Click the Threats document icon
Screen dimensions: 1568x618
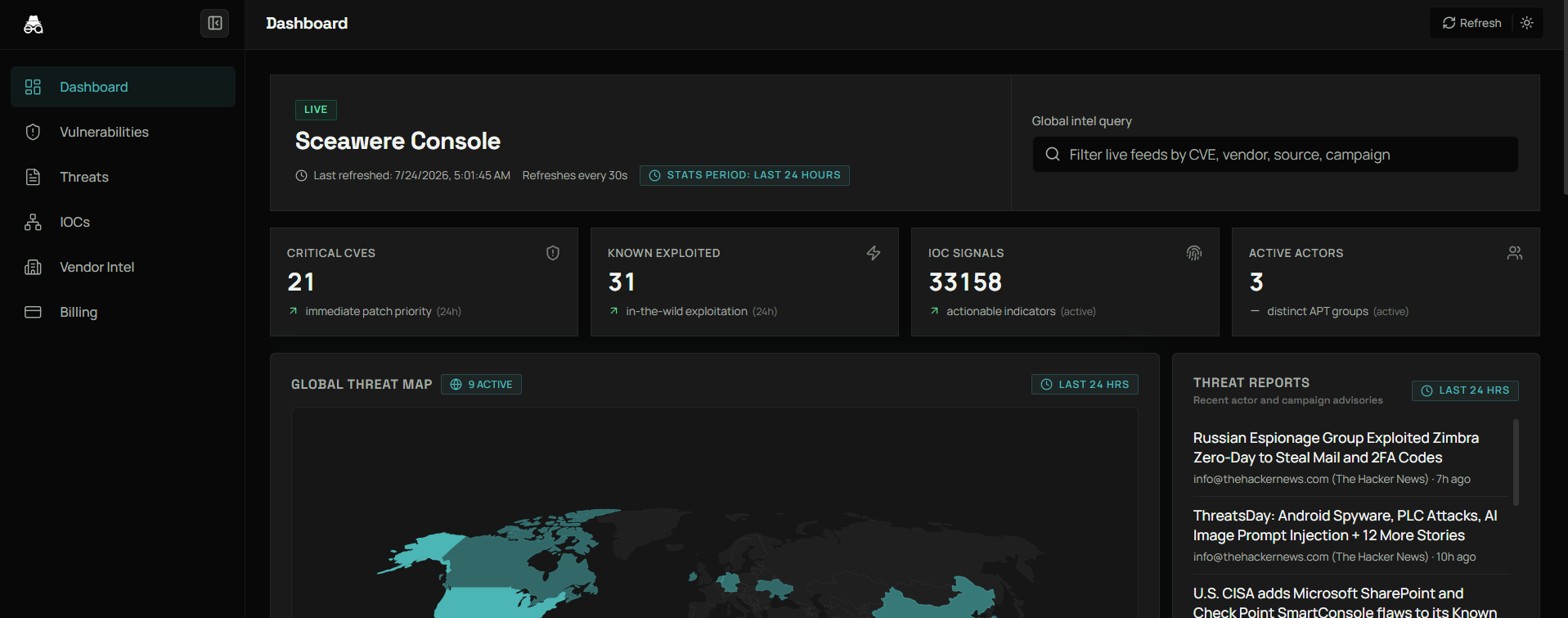(x=33, y=177)
